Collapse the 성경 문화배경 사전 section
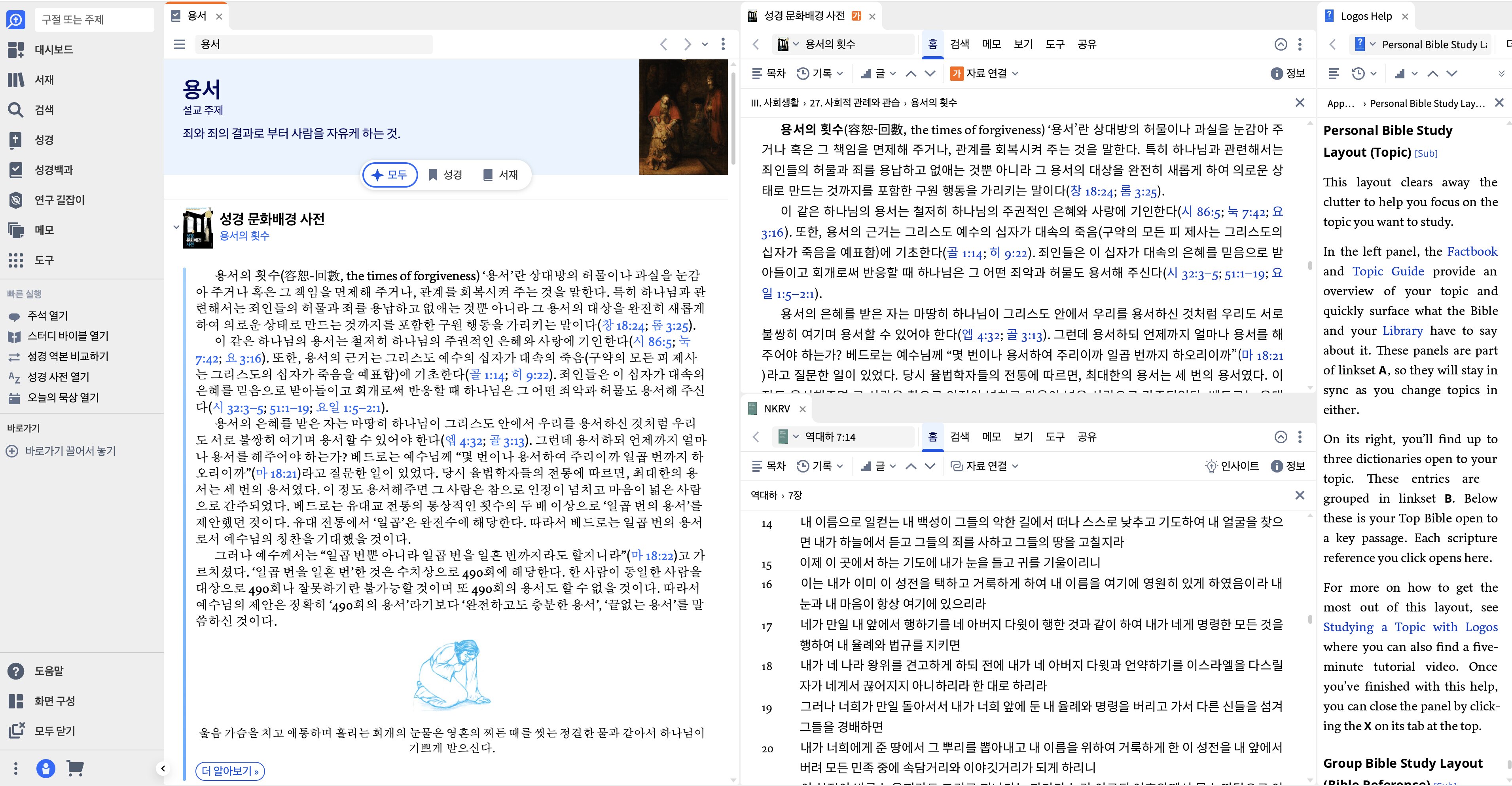The width and height of the screenshot is (1512, 786). click(x=176, y=227)
